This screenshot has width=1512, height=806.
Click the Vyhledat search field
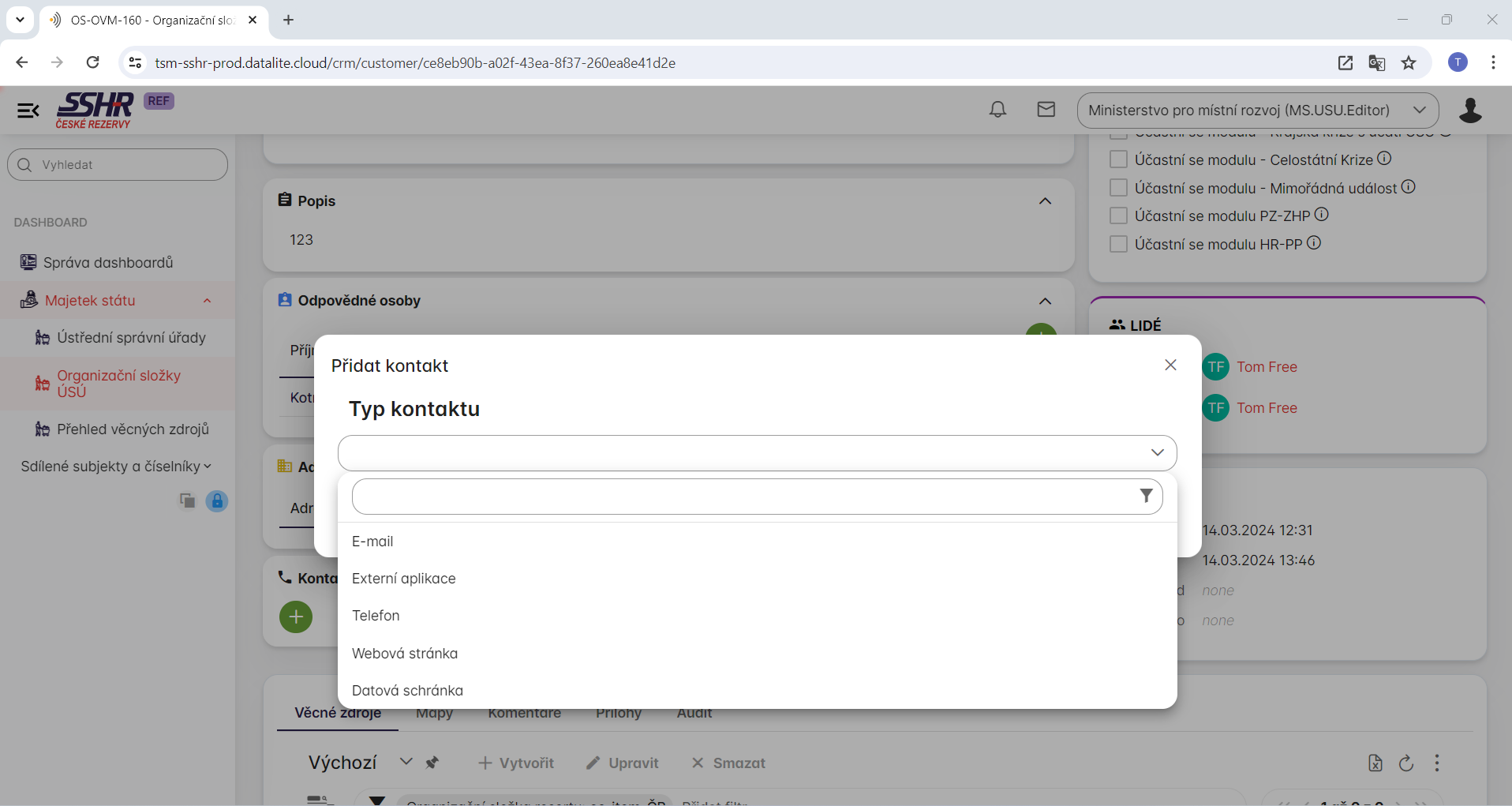point(118,165)
